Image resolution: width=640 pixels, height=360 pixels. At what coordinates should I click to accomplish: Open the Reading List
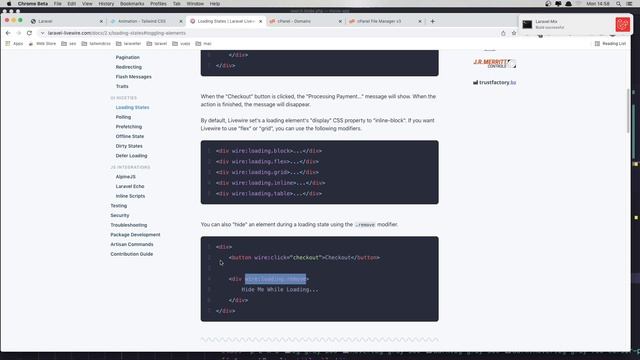click(x=610, y=44)
